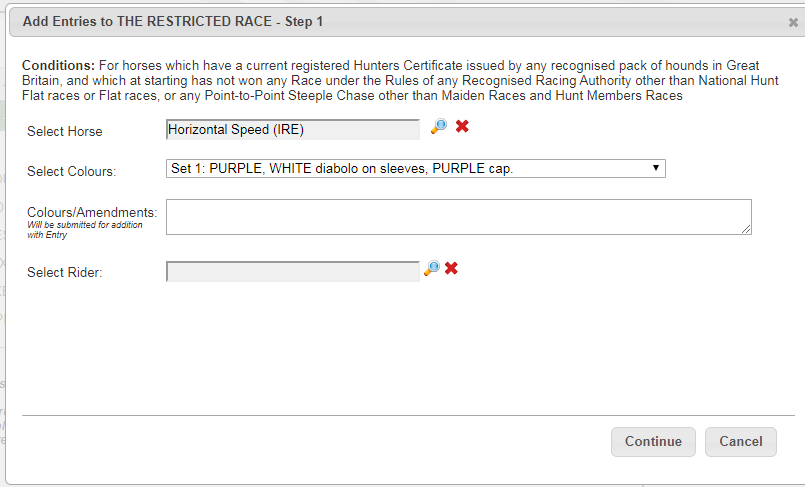Click the Select Horse label

[65, 131]
